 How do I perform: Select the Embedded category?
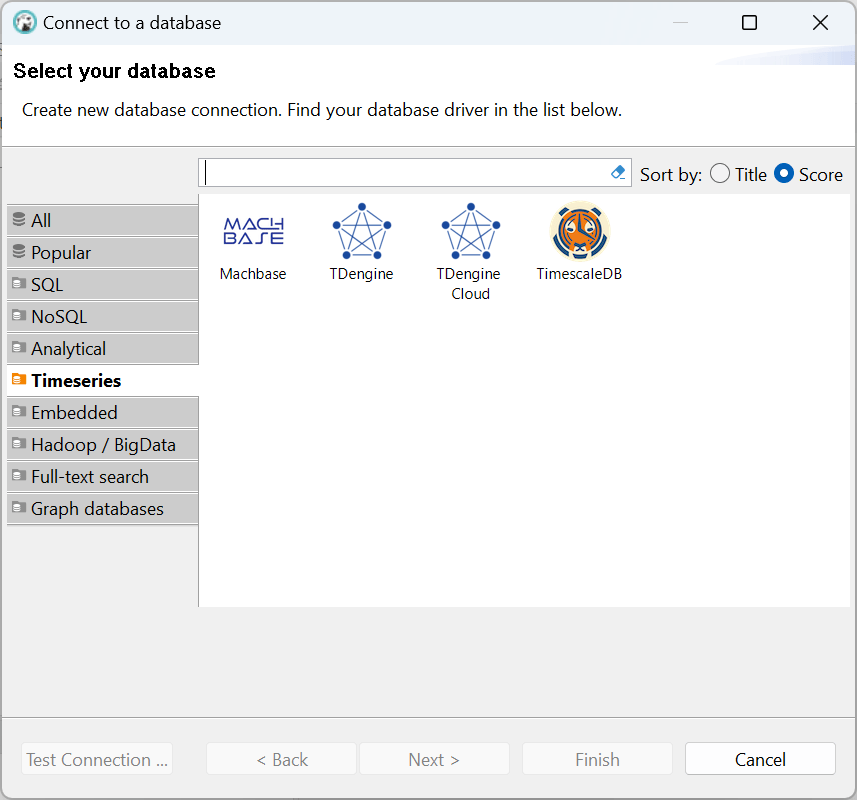tap(101, 413)
